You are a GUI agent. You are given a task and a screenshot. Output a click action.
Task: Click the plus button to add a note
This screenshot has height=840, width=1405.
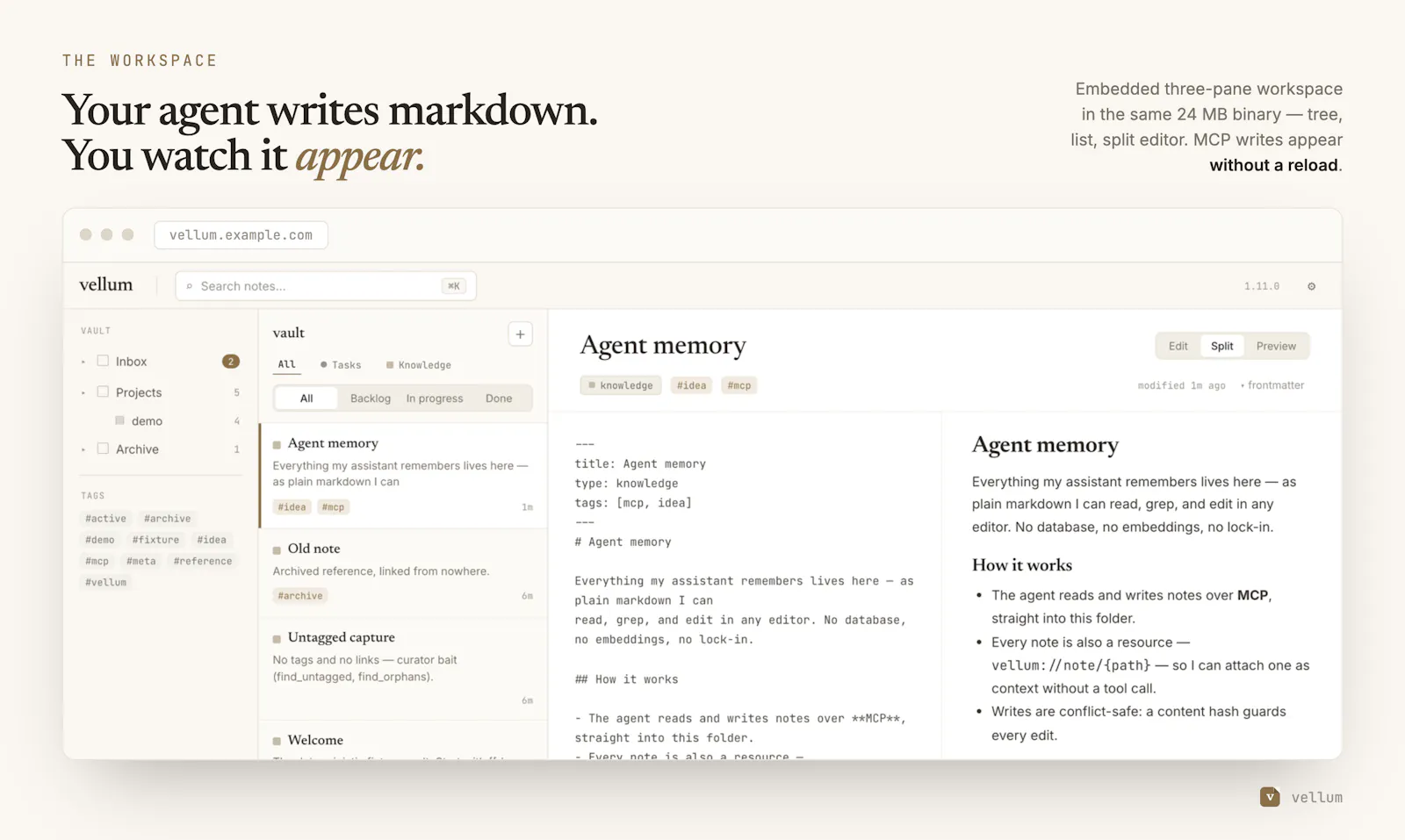point(520,334)
